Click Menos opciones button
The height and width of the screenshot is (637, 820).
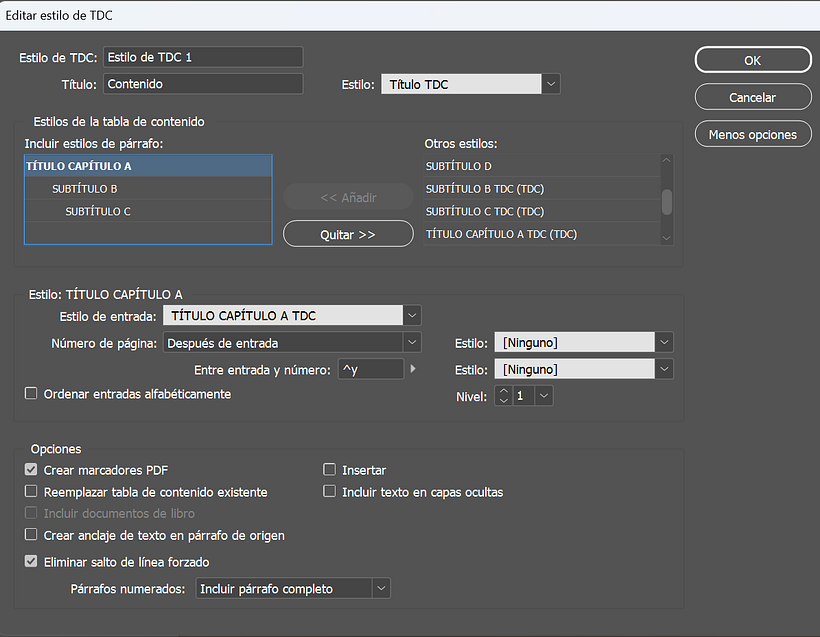pos(753,134)
